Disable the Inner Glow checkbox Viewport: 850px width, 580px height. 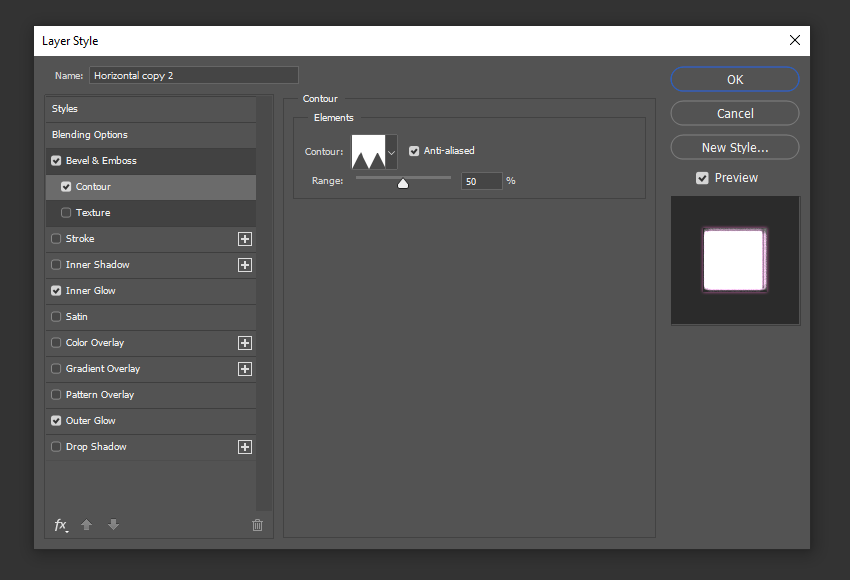pyautogui.click(x=56, y=291)
